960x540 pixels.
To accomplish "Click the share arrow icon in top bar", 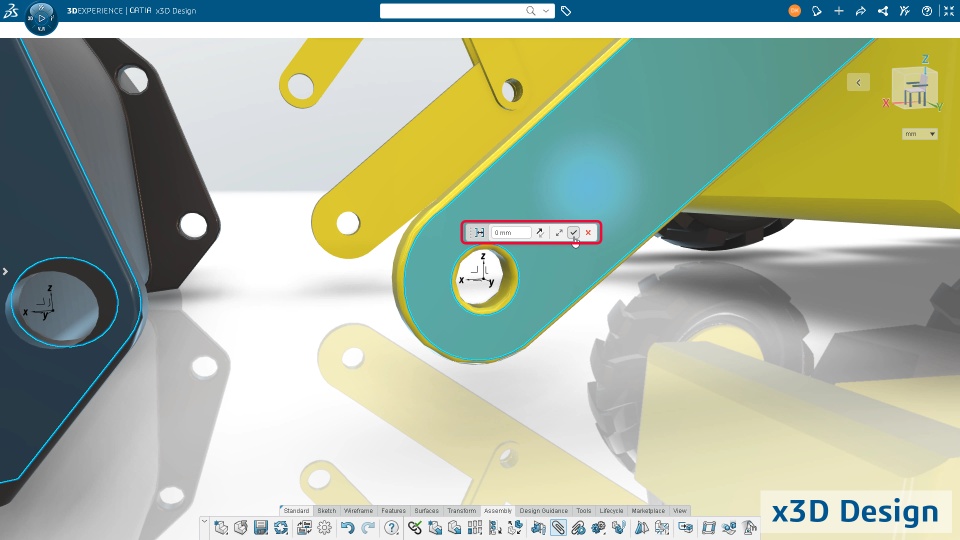I will [861, 11].
